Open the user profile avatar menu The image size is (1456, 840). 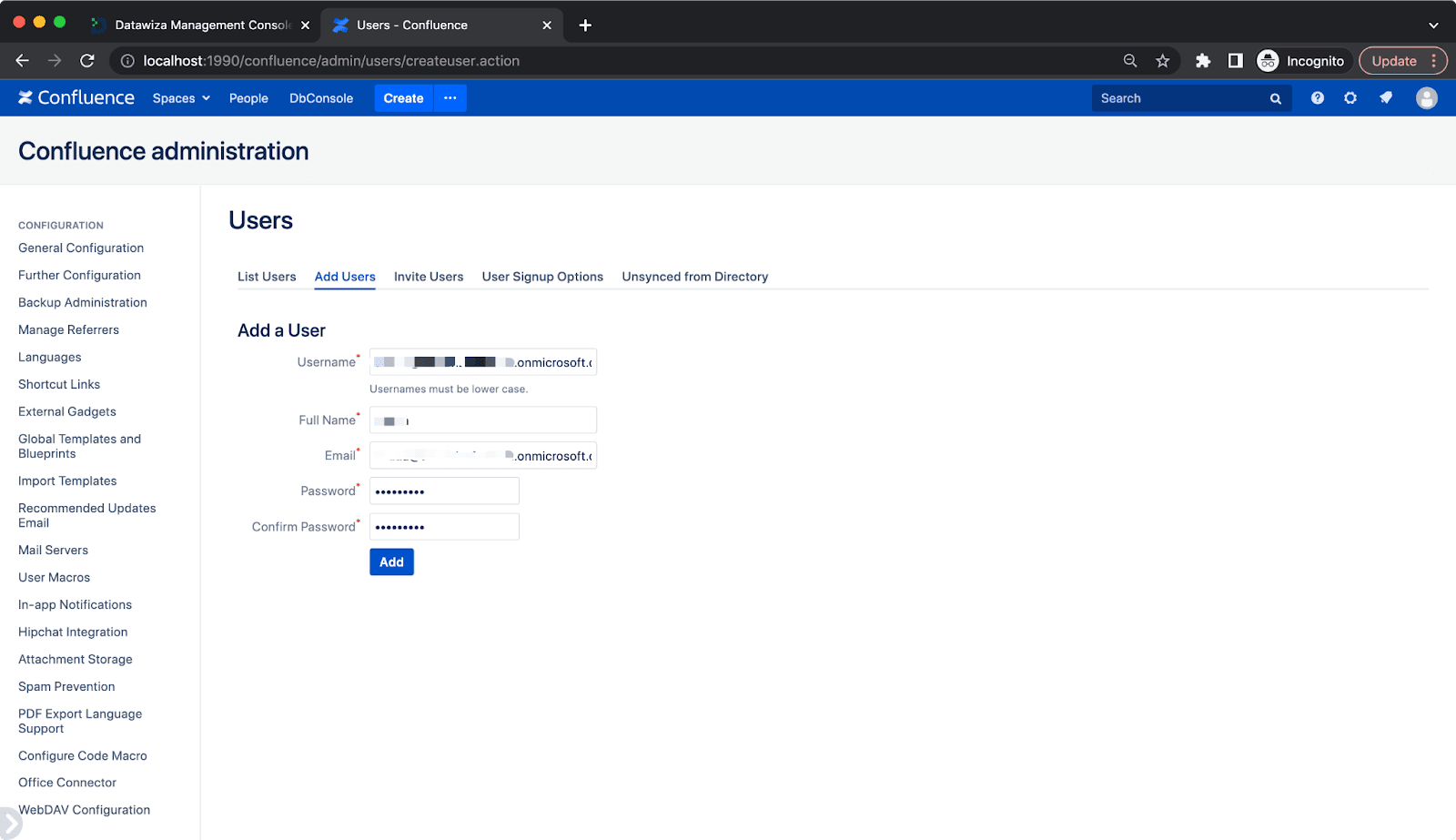pos(1426,97)
